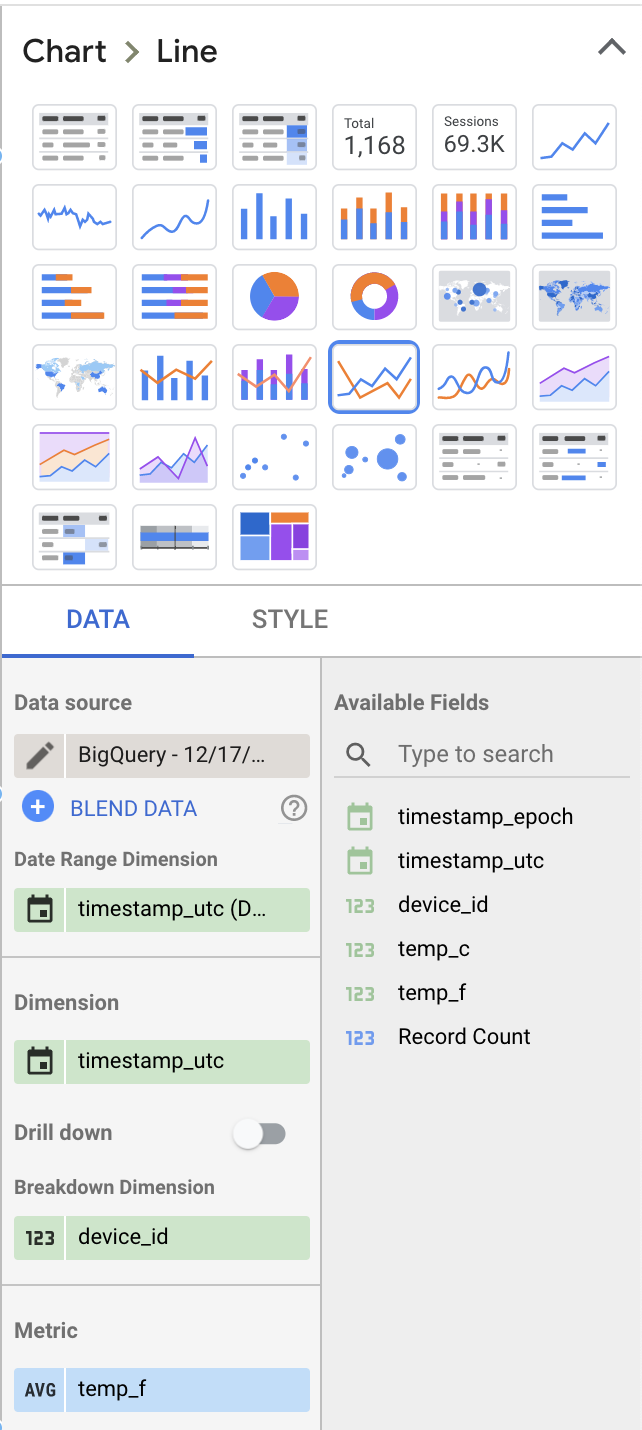Select the vertical column chart icon
The width and height of the screenshot is (642, 1430).
(x=274, y=217)
